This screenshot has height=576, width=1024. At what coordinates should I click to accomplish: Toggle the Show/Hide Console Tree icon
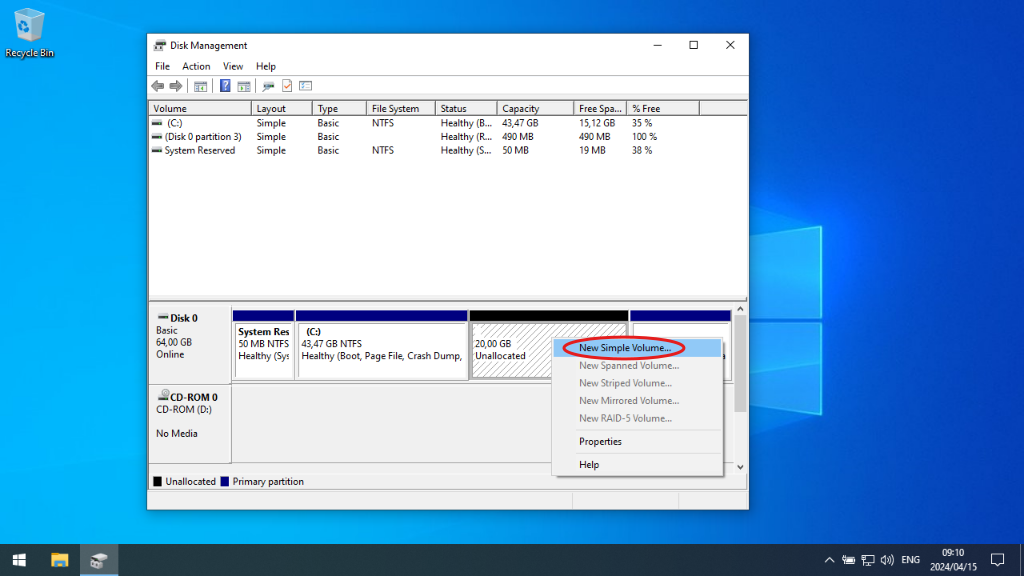click(202, 85)
